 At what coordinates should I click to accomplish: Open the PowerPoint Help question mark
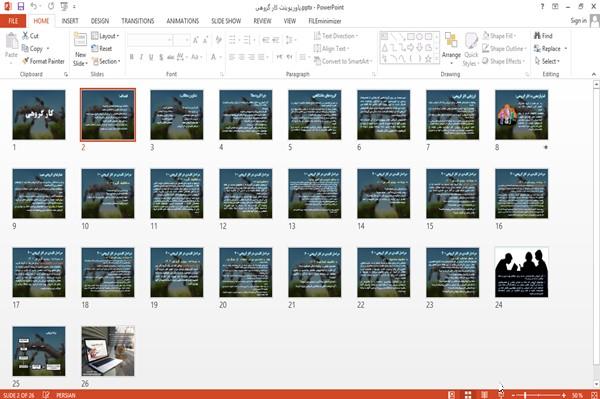(x=542, y=7)
